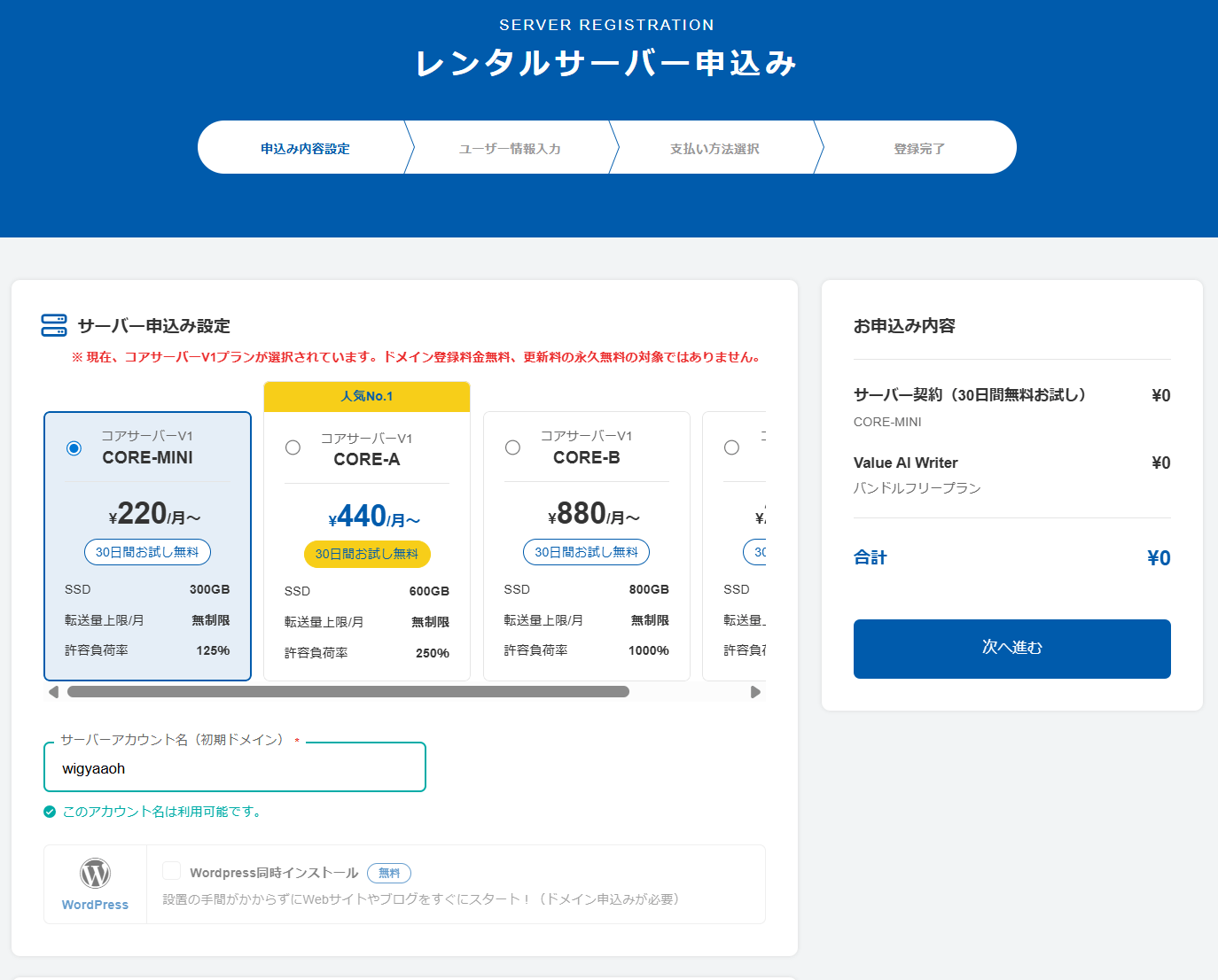Click the server rack icon beside サーバー申込み設定
The image size is (1218, 980).
tap(53, 325)
